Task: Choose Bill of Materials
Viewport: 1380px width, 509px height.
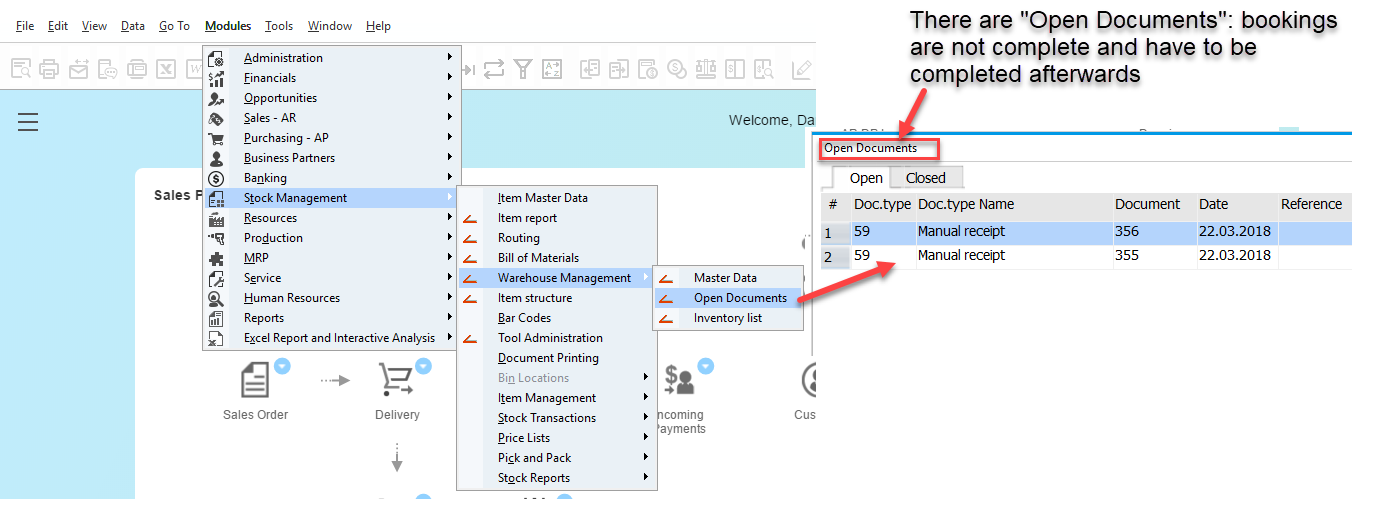Action: [556, 258]
